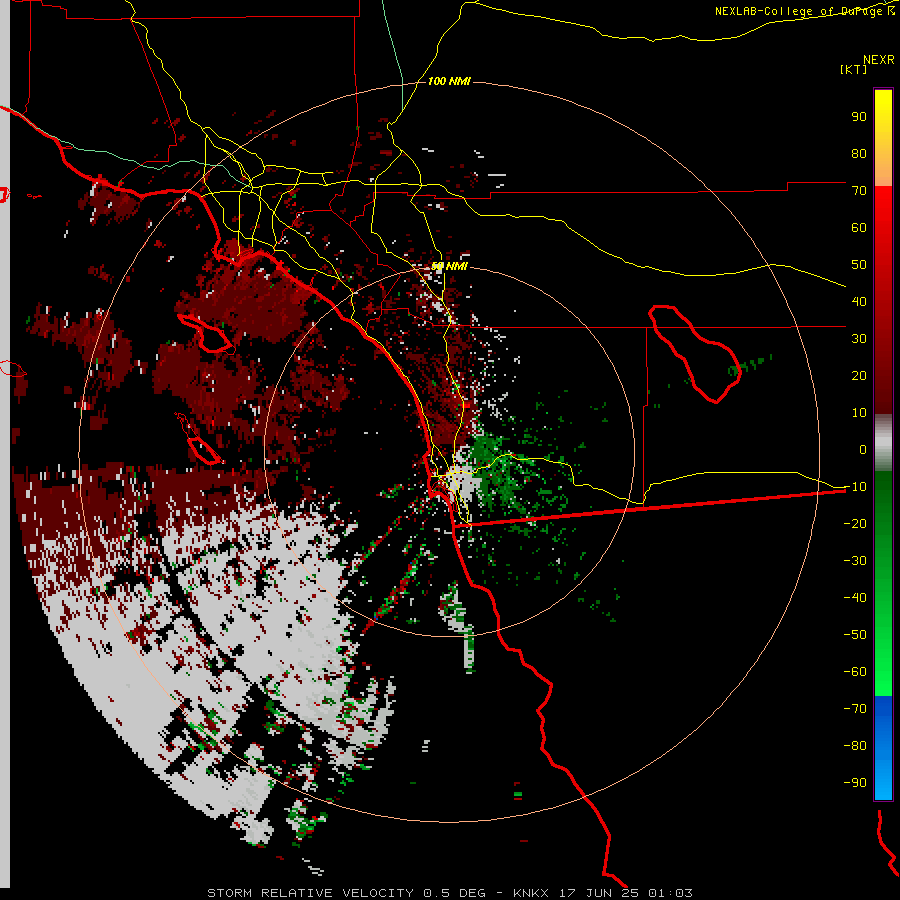Pick the yellow-orange segment of color bar
This screenshot has width=900, height=900.
point(883,138)
